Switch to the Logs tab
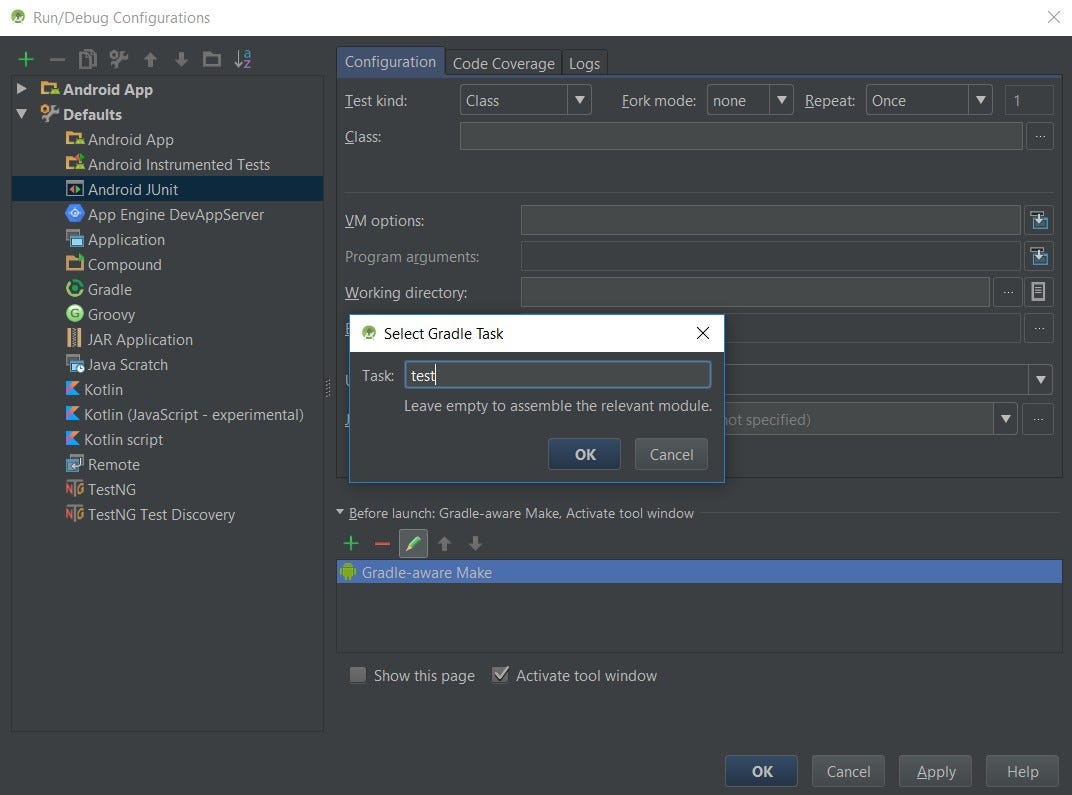This screenshot has width=1072, height=795. (x=585, y=64)
